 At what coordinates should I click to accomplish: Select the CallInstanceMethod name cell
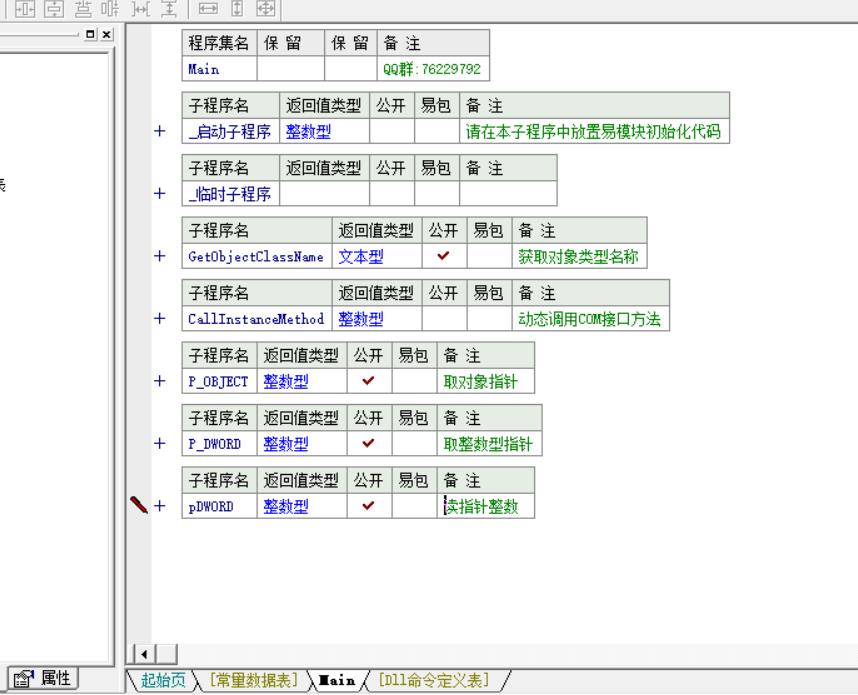coord(257,318)
